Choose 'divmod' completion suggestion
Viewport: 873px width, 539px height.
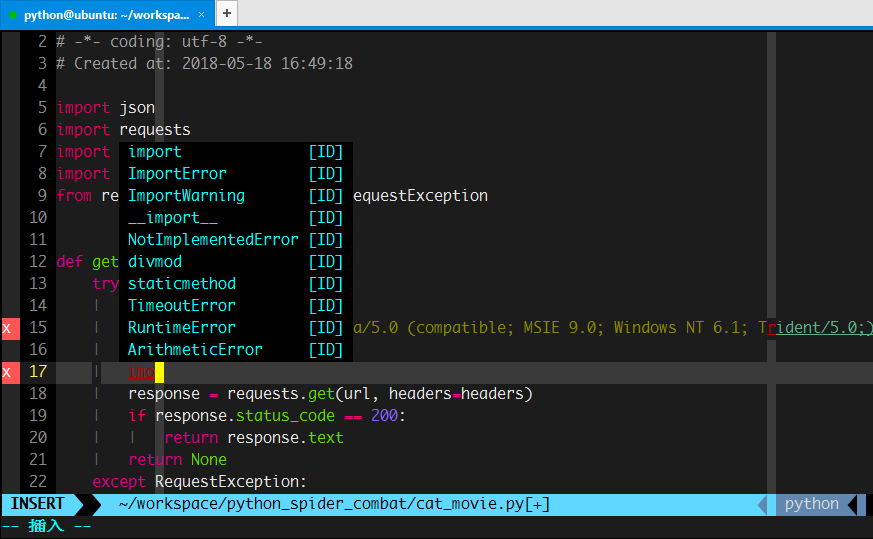pyautogui.click(x=236, y=262)
